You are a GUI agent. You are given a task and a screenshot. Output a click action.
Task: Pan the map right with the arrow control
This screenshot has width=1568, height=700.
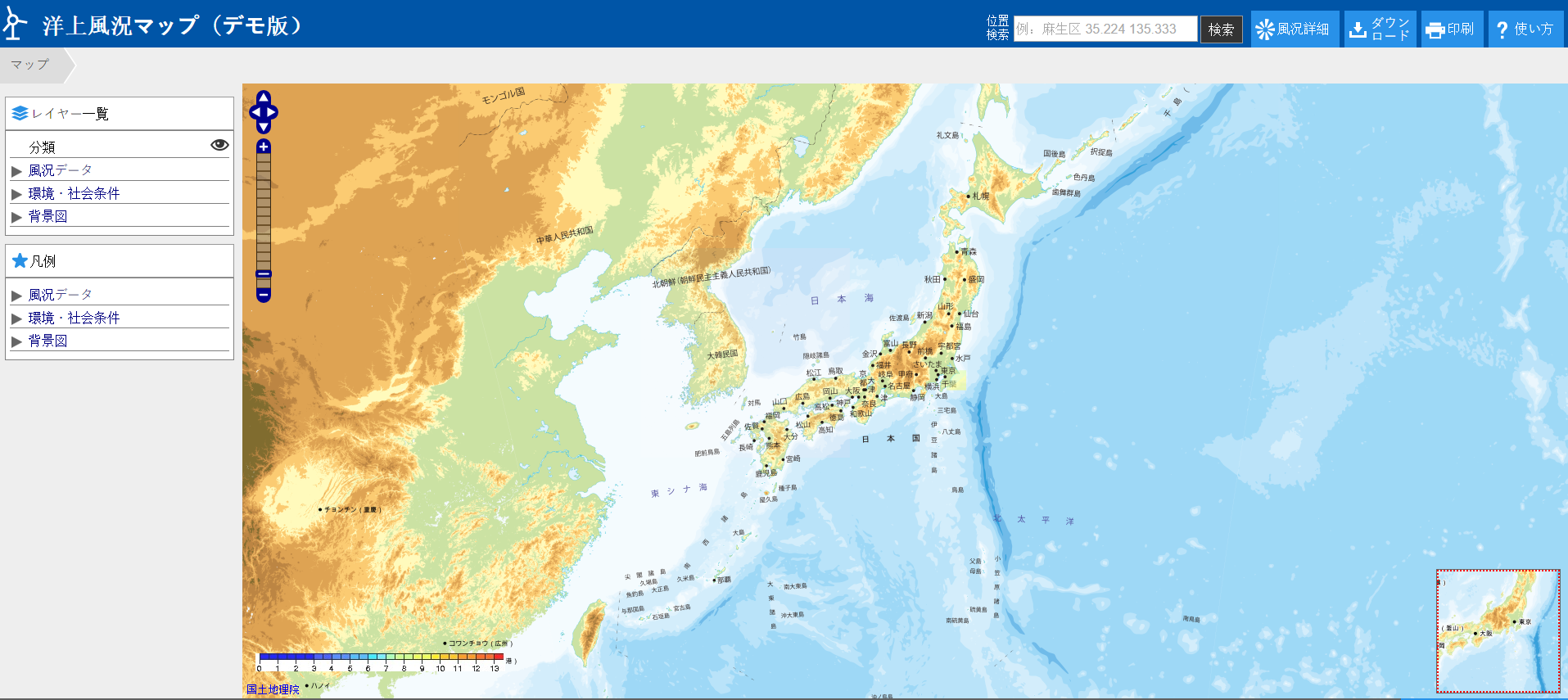[273, 112]
